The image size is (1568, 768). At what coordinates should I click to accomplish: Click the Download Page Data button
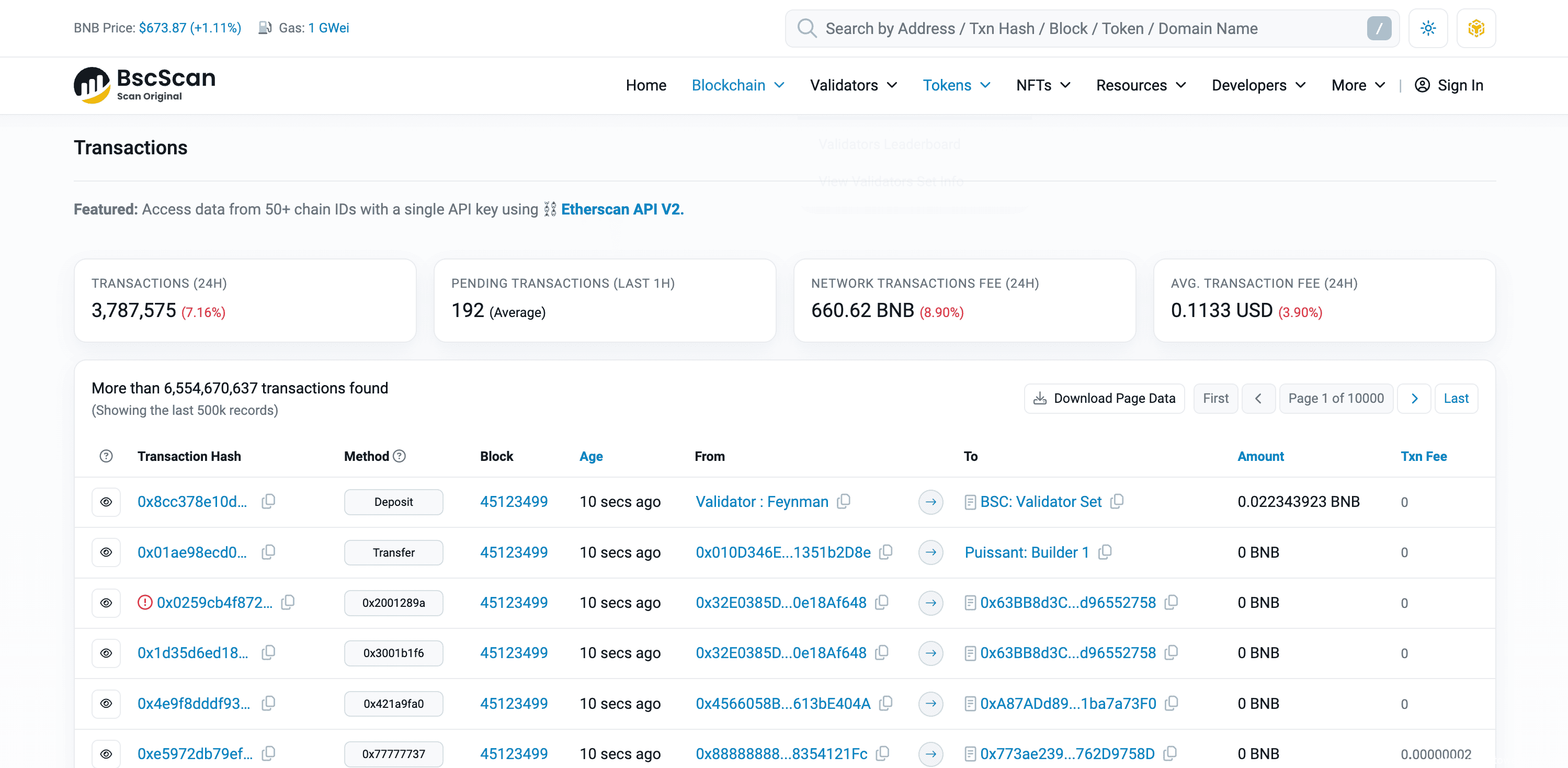pyautogui.click(x=1104, y=398)
